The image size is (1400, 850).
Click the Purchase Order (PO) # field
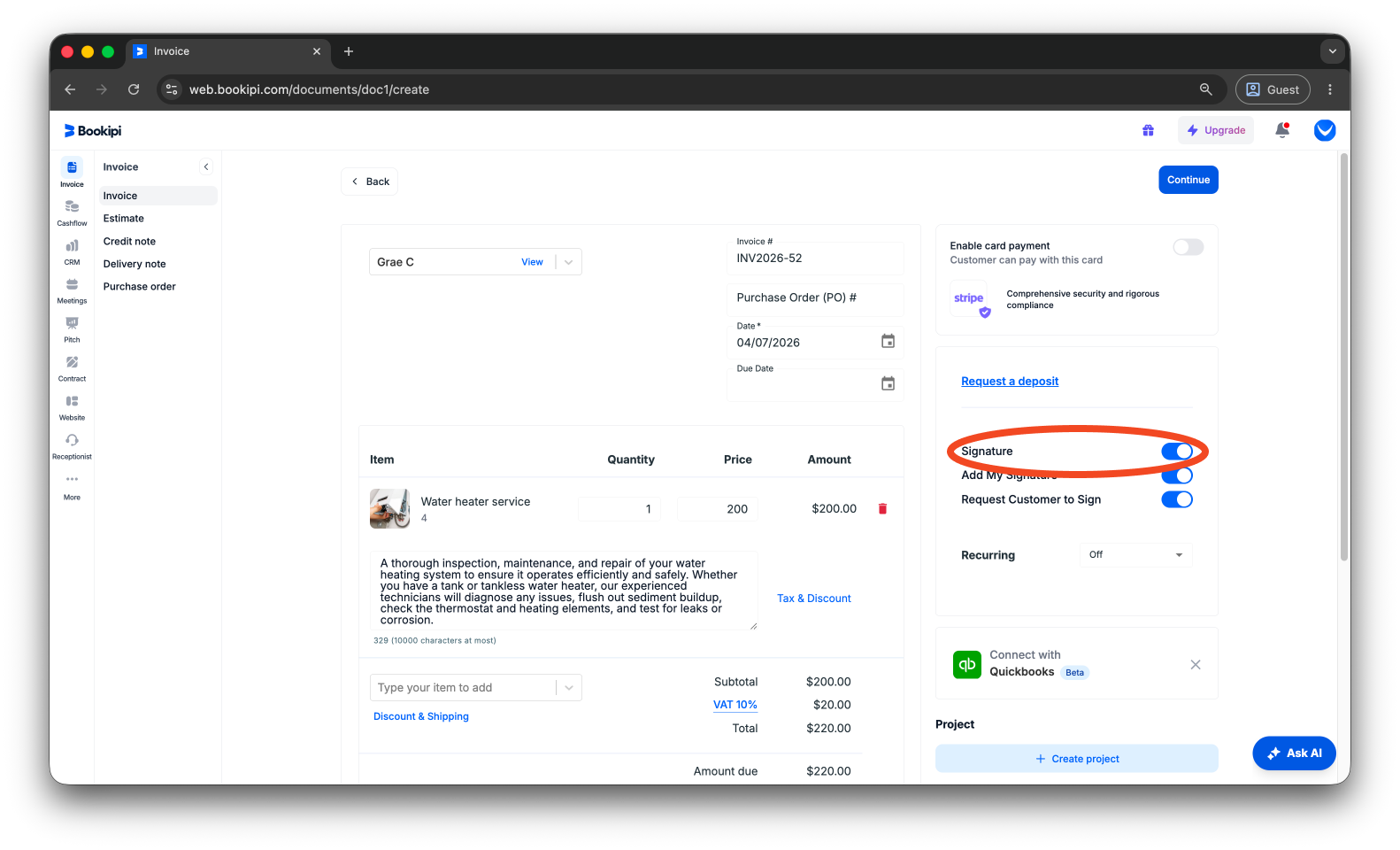pos(815,298)
